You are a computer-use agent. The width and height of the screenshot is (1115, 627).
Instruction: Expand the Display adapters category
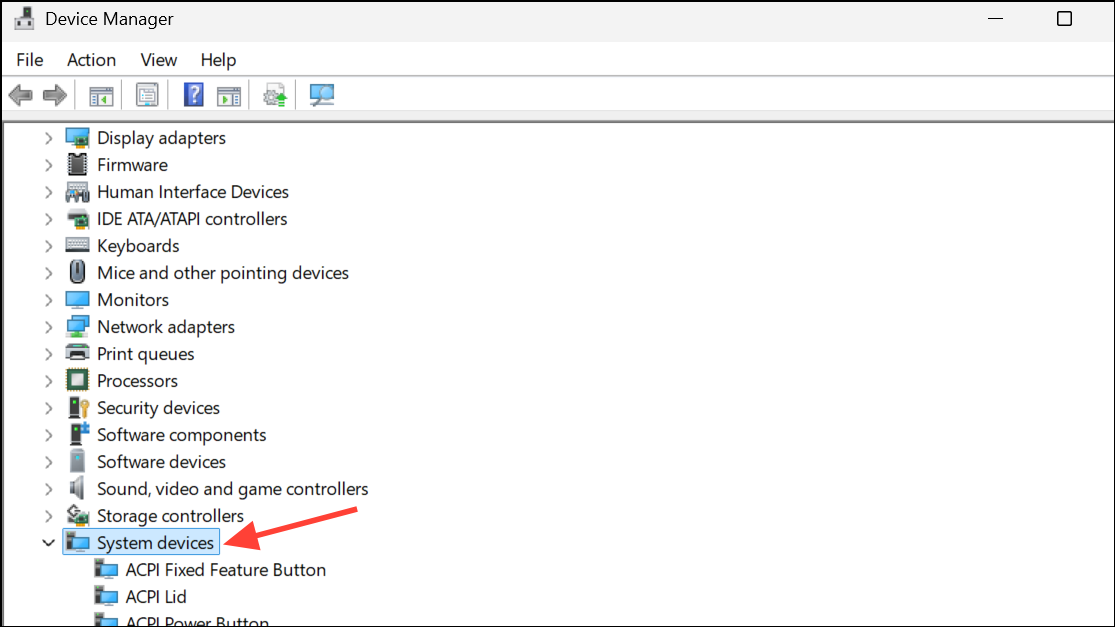(x=48, y=138)
